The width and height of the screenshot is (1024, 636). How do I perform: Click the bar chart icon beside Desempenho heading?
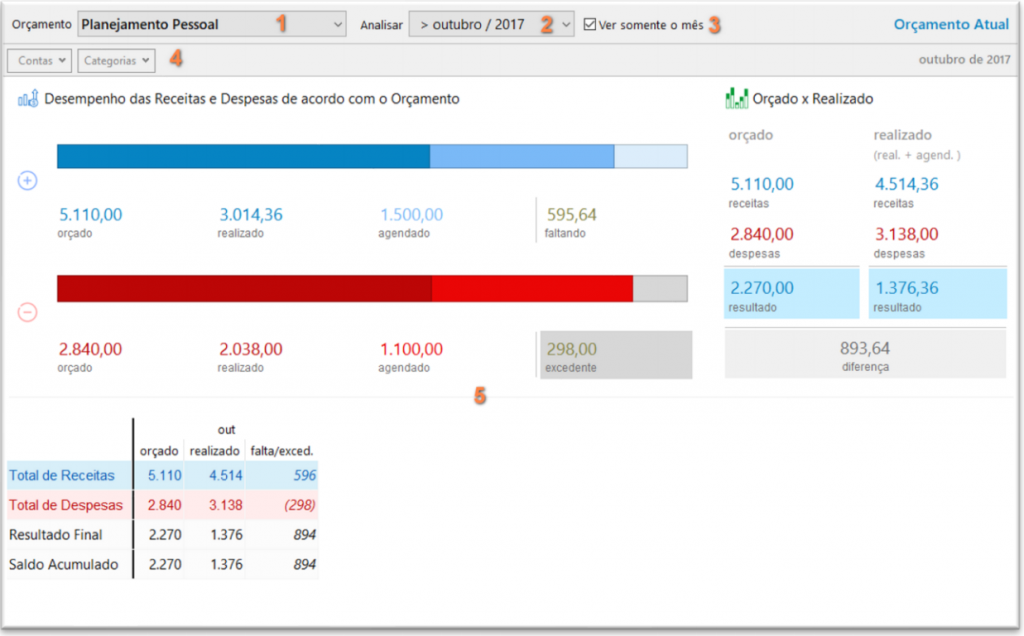[28, 99]
